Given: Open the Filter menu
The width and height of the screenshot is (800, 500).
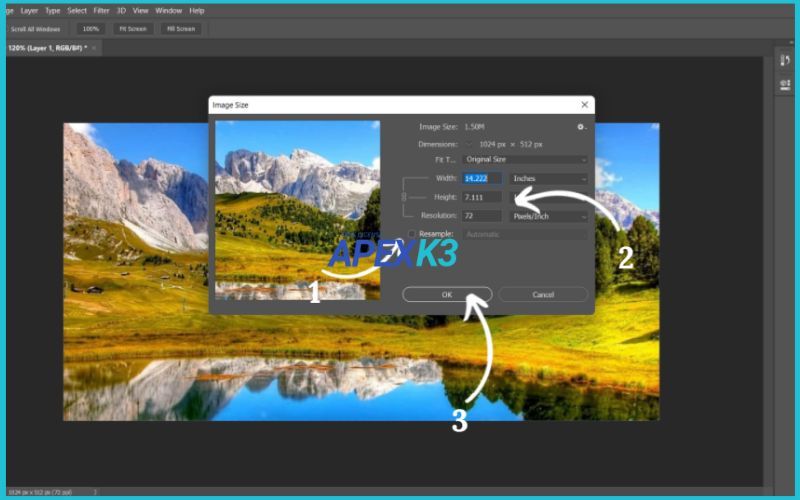Looking at the screenshot, I should click(102, 10).
